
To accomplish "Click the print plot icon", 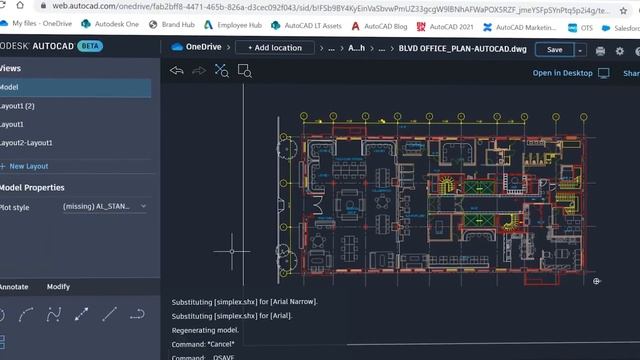I will pos(600,51).
